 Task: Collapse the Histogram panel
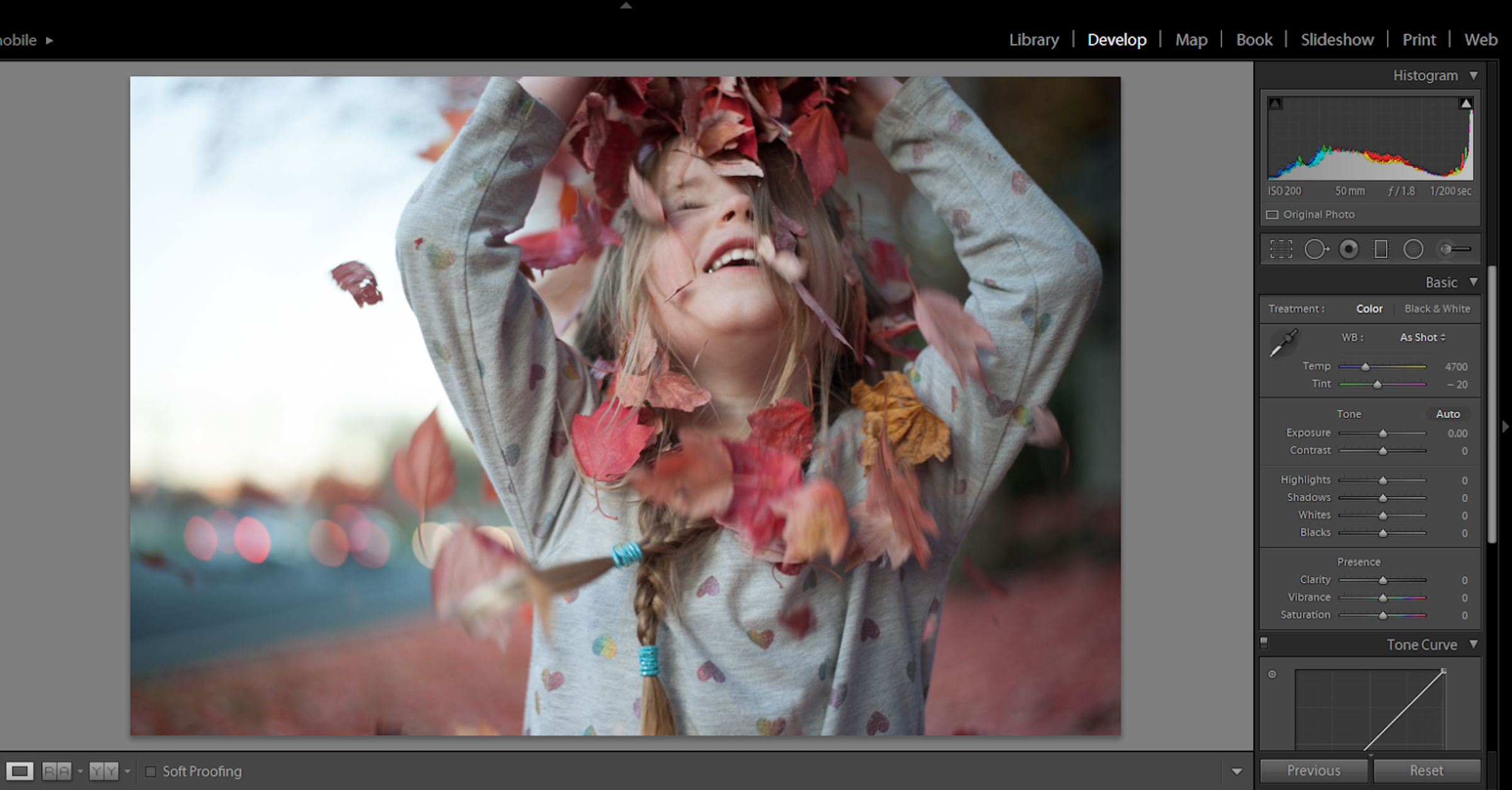click(x=1474, y=76)
